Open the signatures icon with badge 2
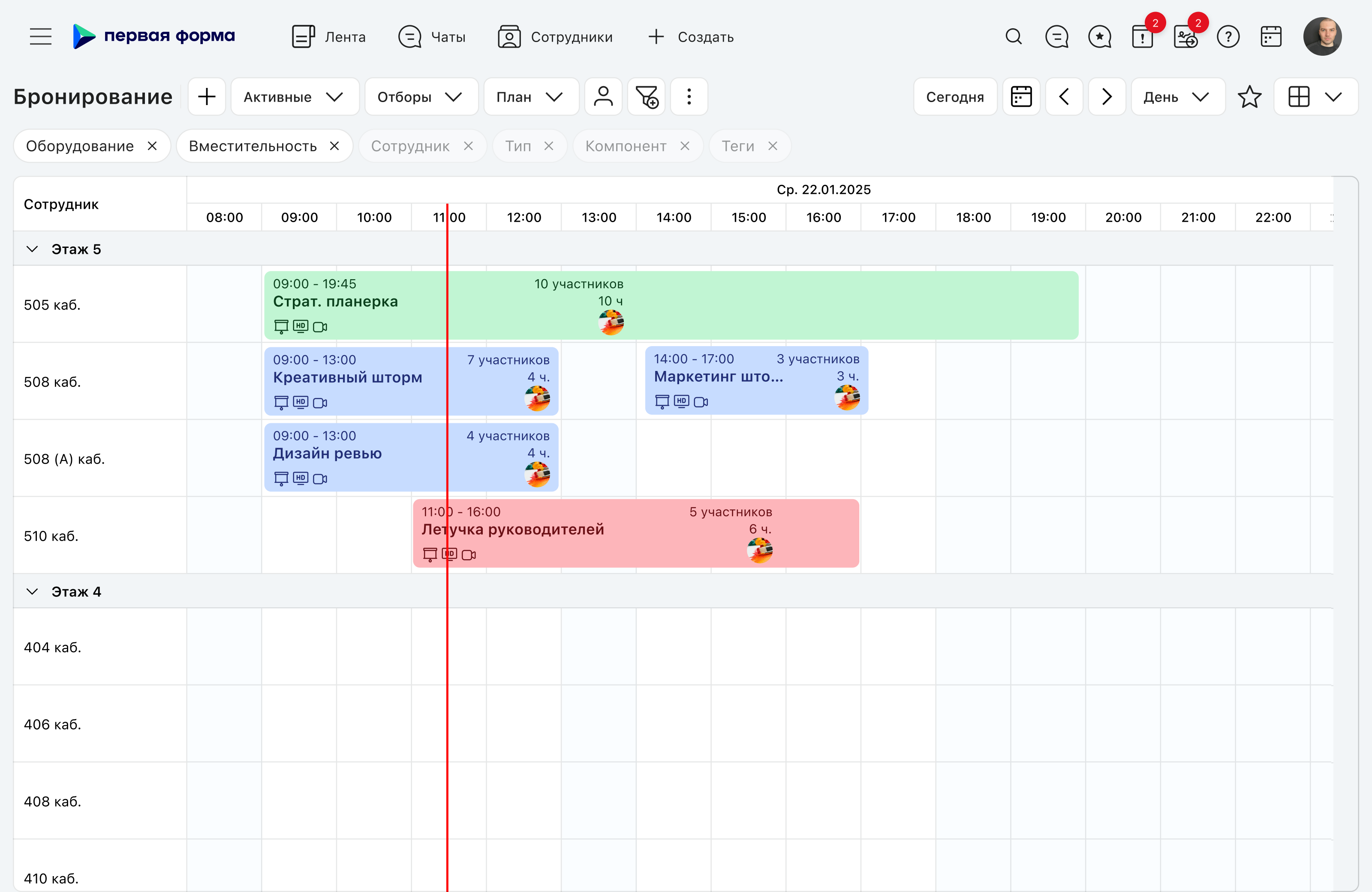 pos(1185,37)
